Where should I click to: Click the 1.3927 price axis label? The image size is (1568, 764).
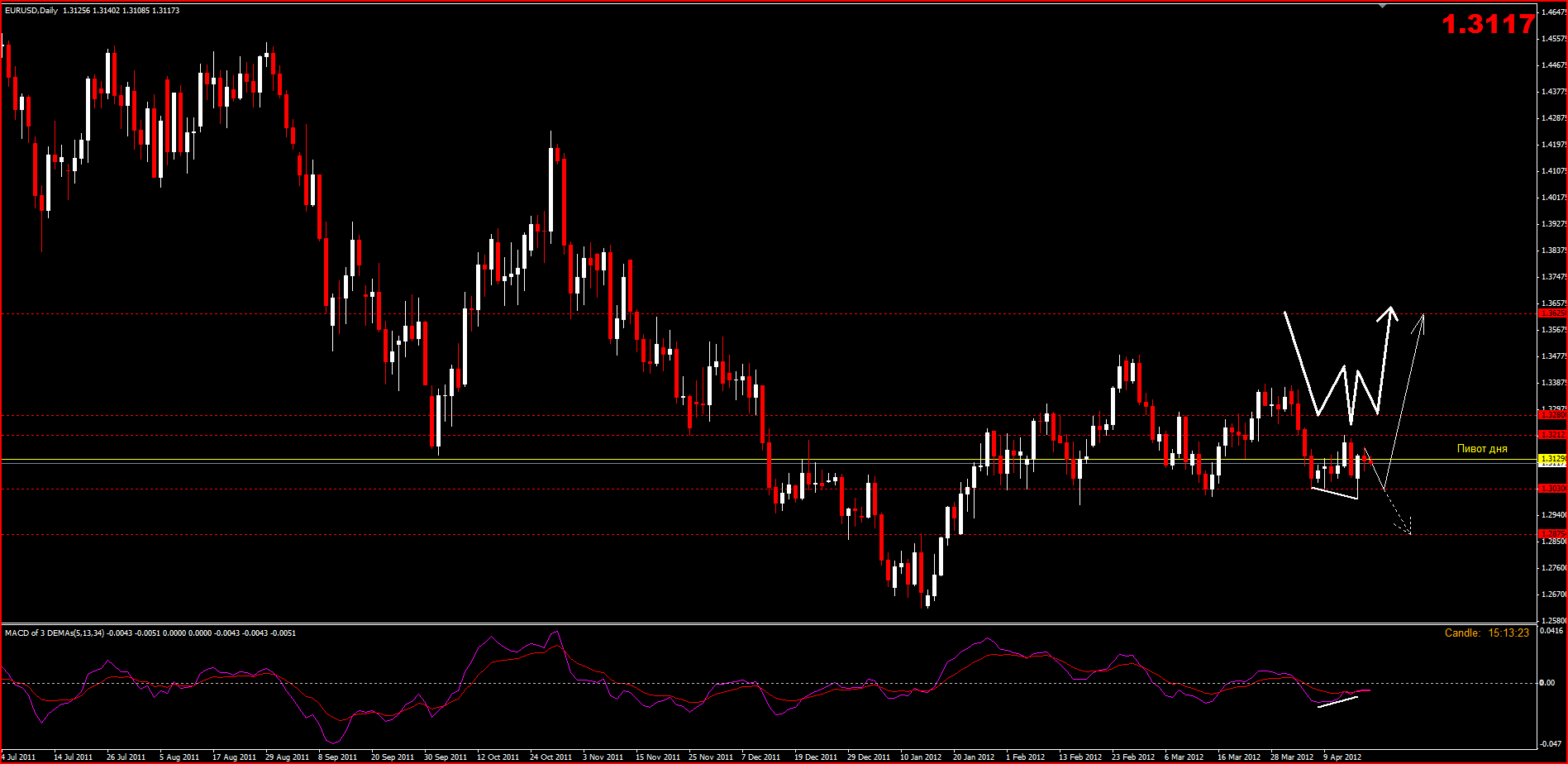[x=1554, y=224]
